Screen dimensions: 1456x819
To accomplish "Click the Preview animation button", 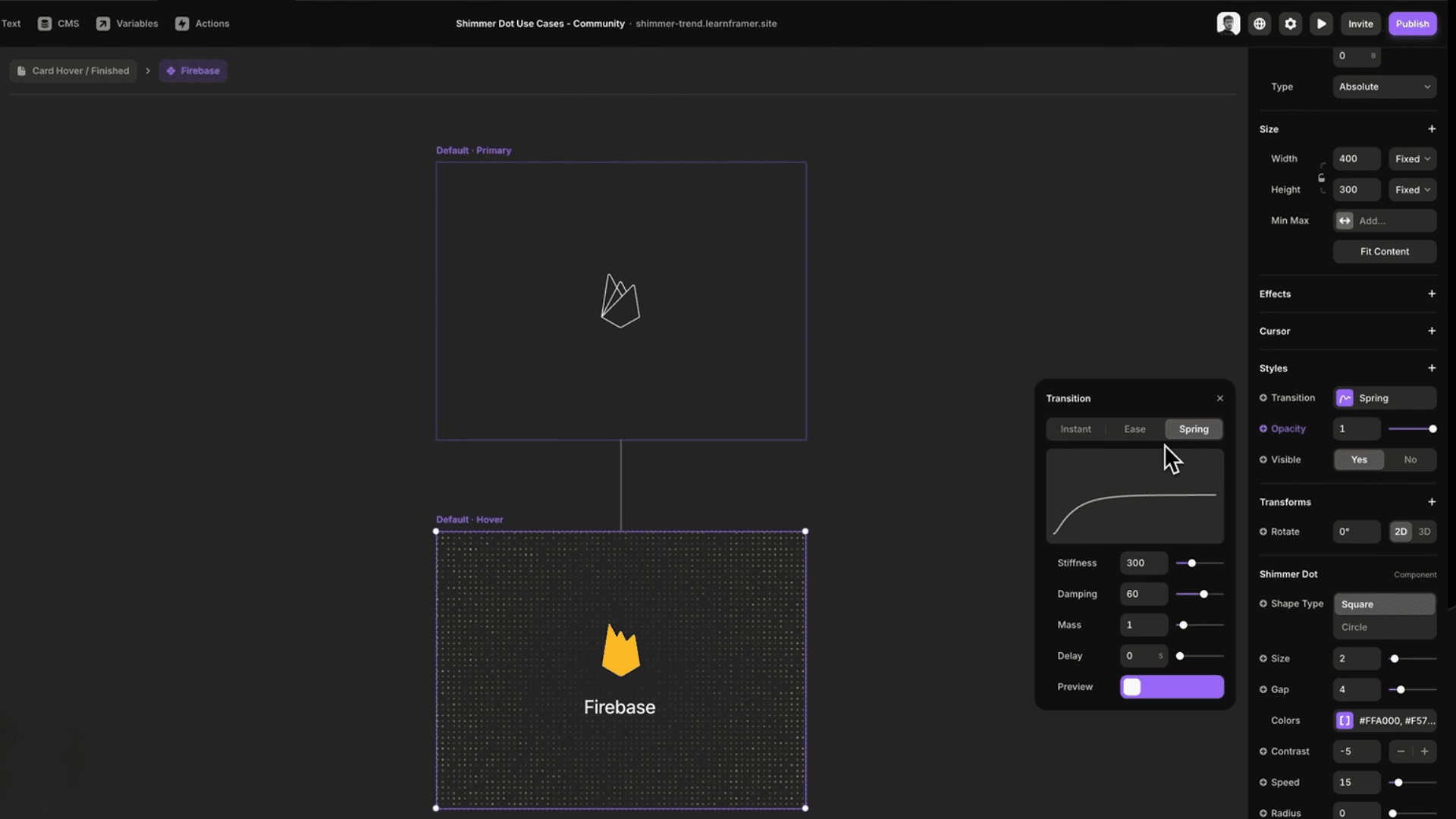I will click(1171, 686).
